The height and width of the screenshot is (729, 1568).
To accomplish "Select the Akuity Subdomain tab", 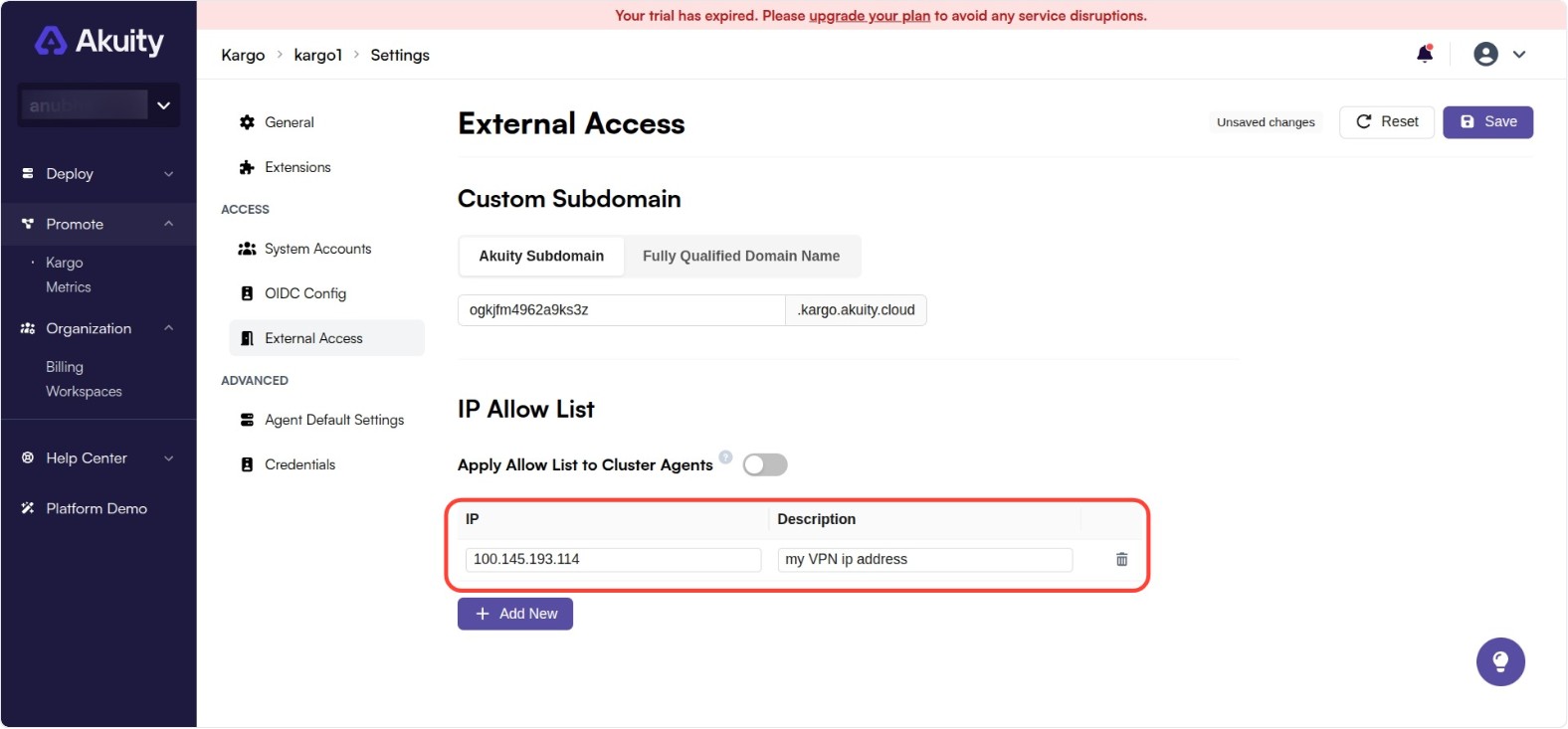I will [x=540, y=256].
